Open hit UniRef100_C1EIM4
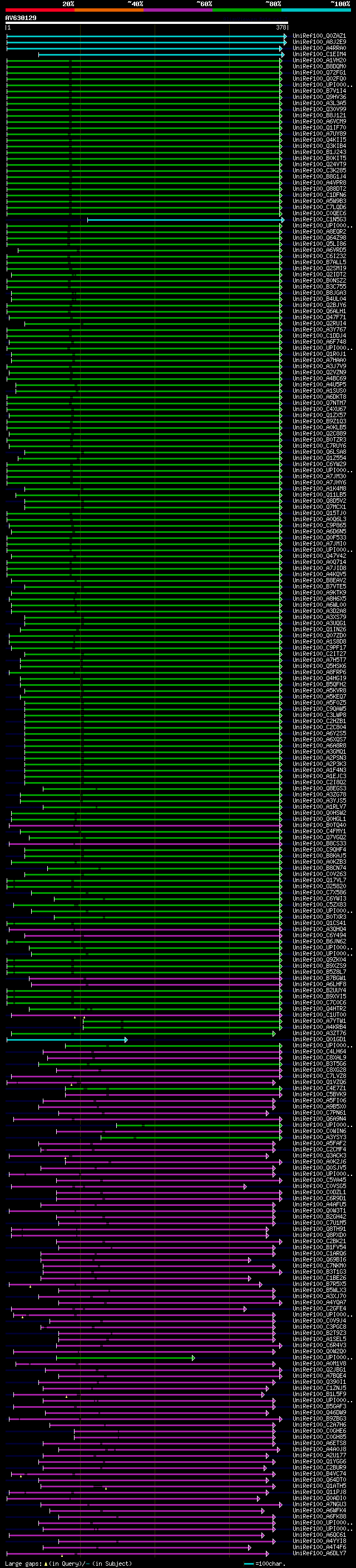 (x=319, y=54)
